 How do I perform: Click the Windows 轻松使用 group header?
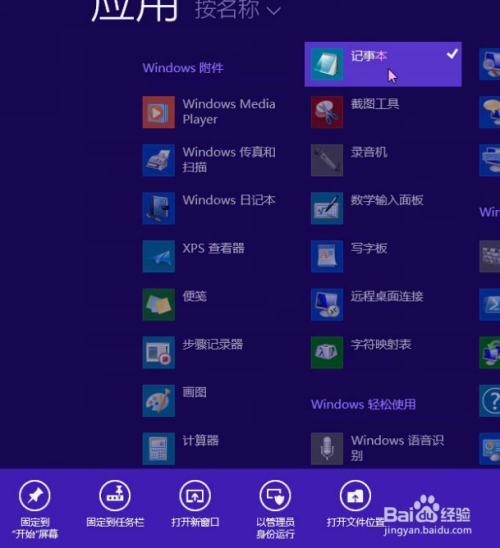363,404
